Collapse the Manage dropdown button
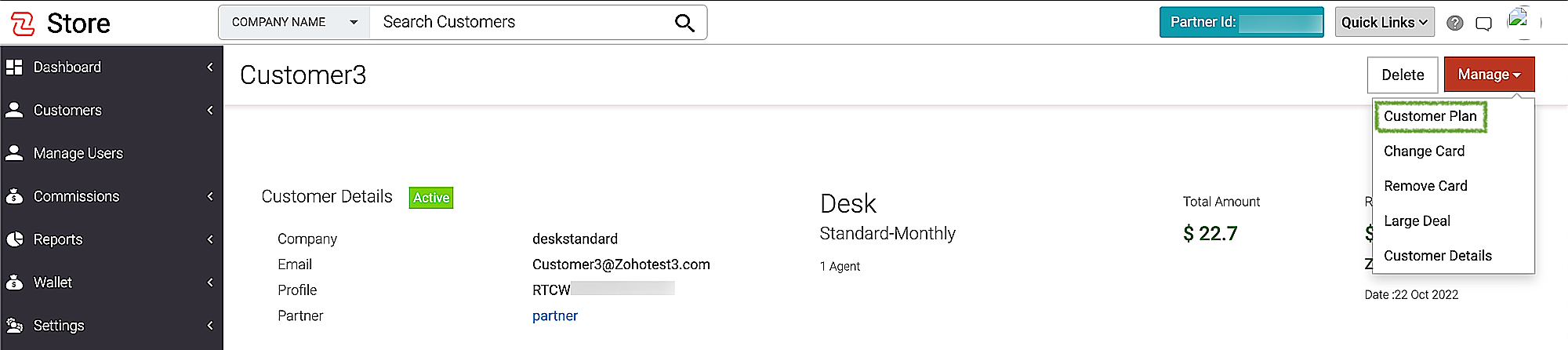 pyautogui.click(x=1489, y=75)
